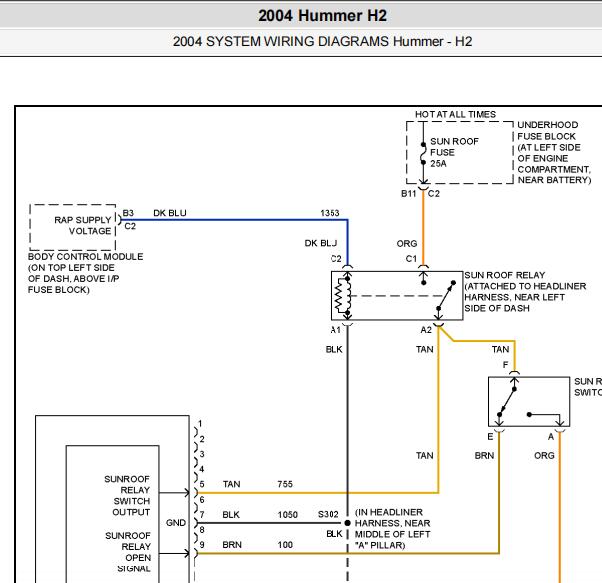Click "SUNROOF RELAY OPEN SIGNAL" label

coord(128,552)
